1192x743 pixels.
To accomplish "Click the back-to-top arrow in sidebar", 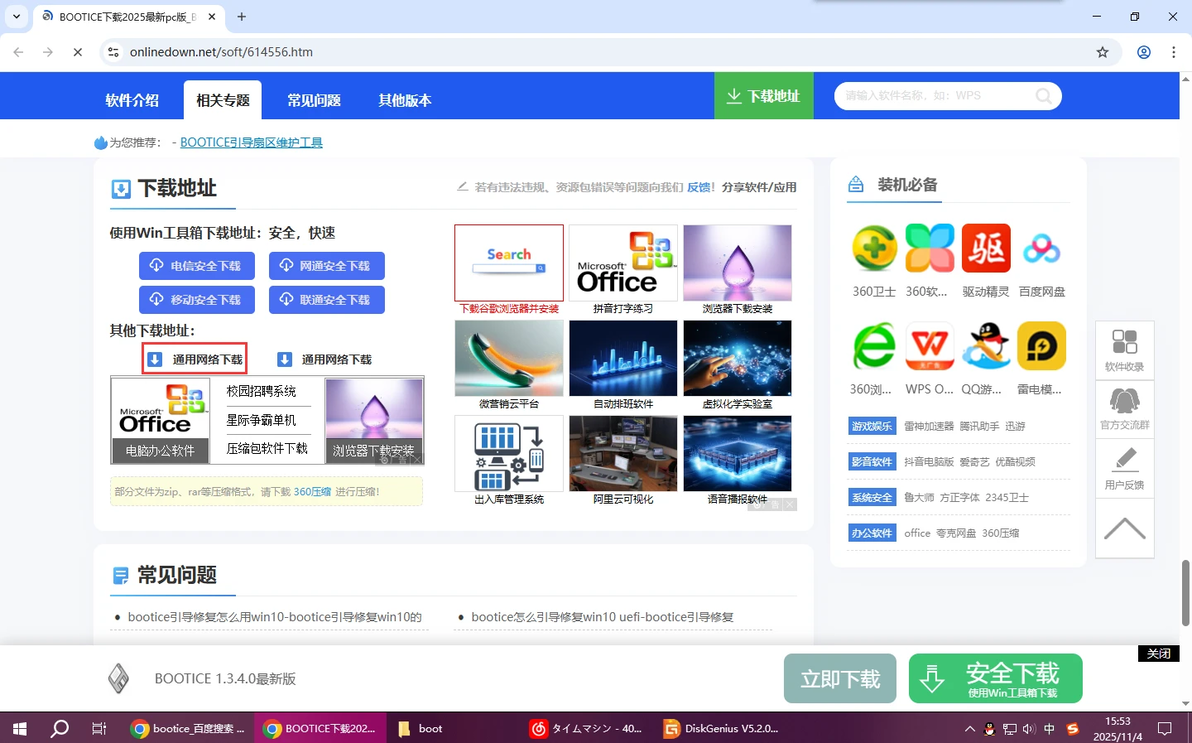I will pos(1124,528).
